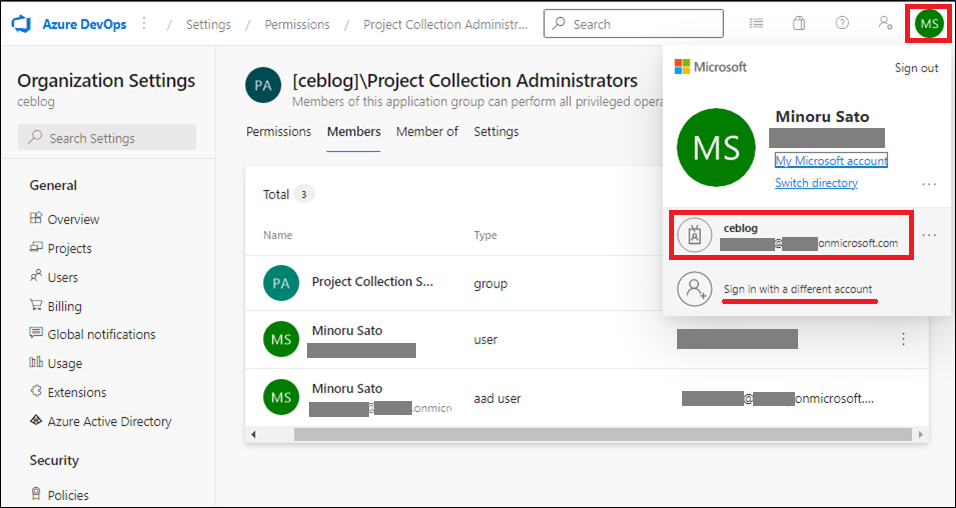Click the Search Settings input field

107,138
